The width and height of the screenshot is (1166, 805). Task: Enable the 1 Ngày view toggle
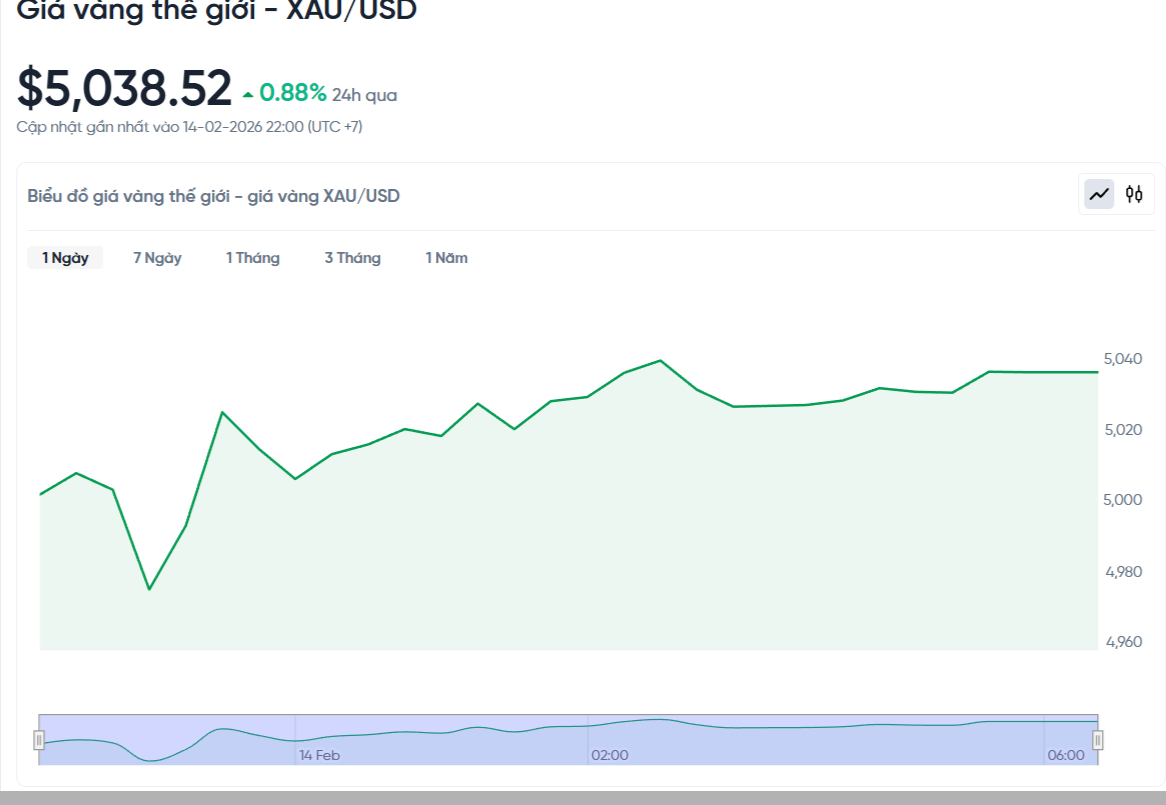tap(64, 257)
